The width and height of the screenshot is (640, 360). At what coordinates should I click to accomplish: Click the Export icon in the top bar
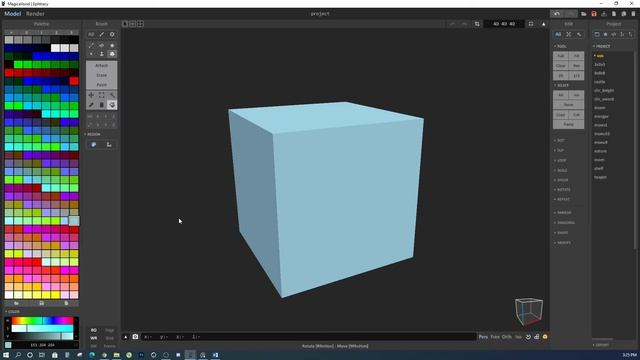coord(604,13)
